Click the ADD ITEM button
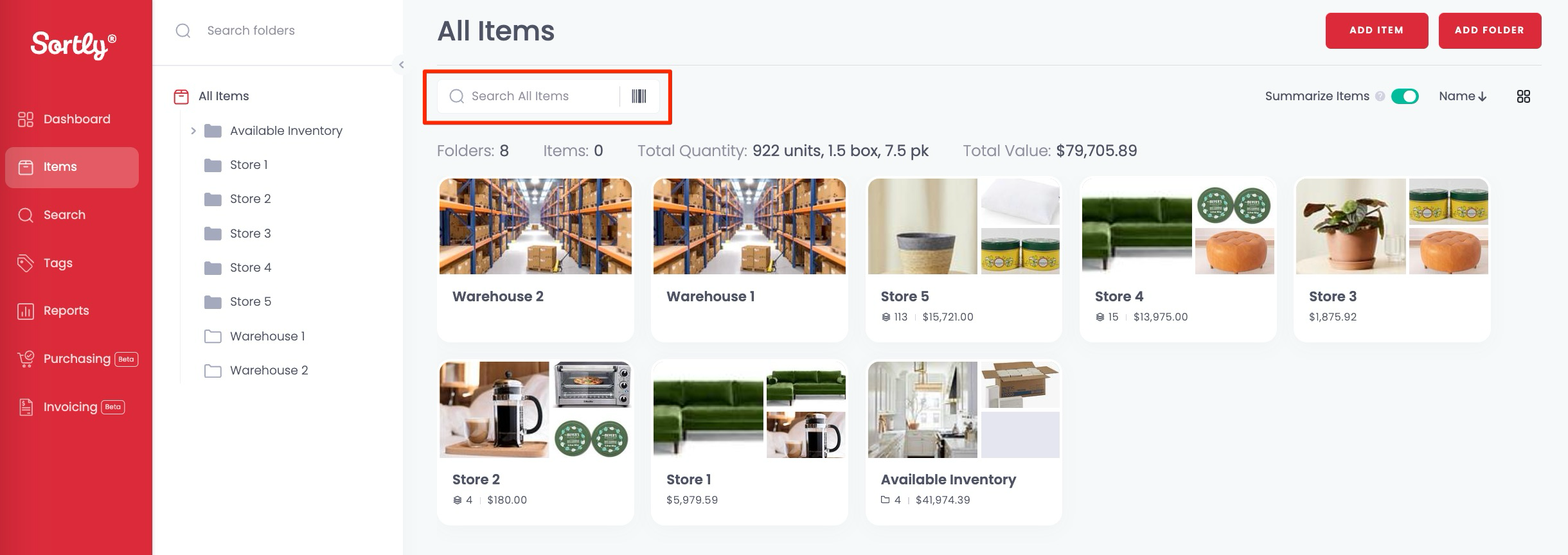Viewport: 1568px width, 555px height. point(1376,30)
